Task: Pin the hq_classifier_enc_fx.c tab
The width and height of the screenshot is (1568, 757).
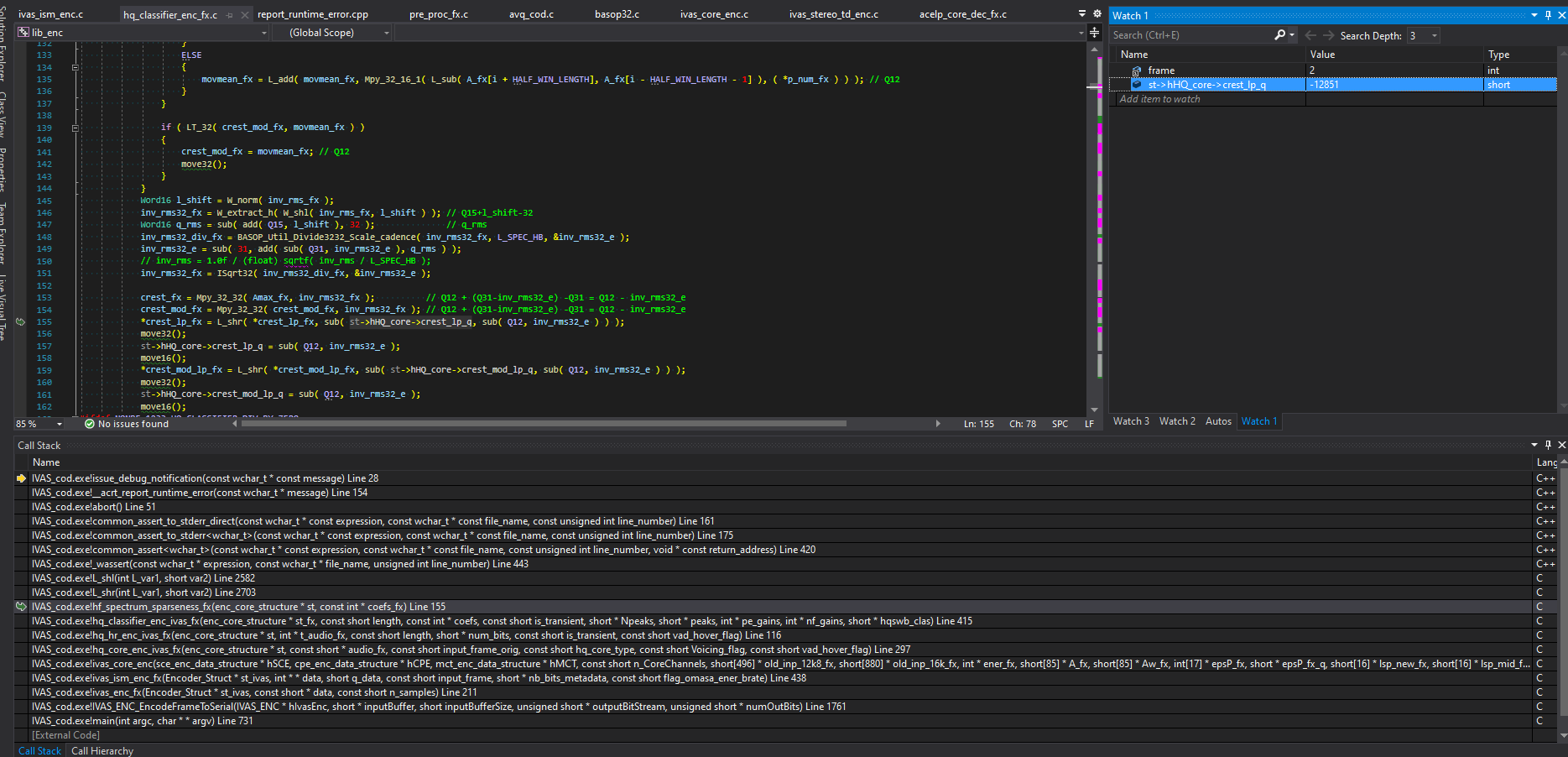Action: 230,15
